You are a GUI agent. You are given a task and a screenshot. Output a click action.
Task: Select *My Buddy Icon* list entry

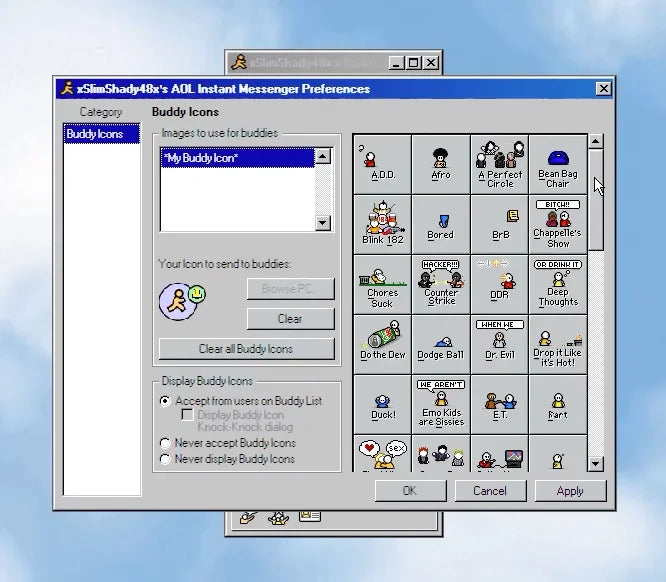coord(236,158)
